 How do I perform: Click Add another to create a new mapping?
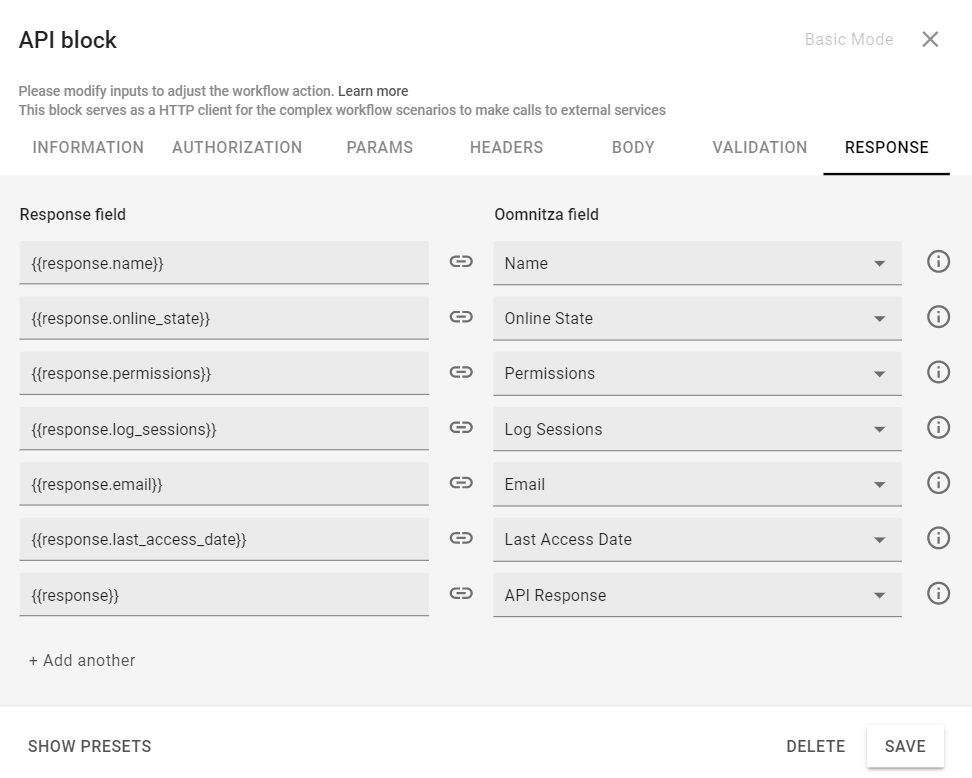[x=81, y=660]
